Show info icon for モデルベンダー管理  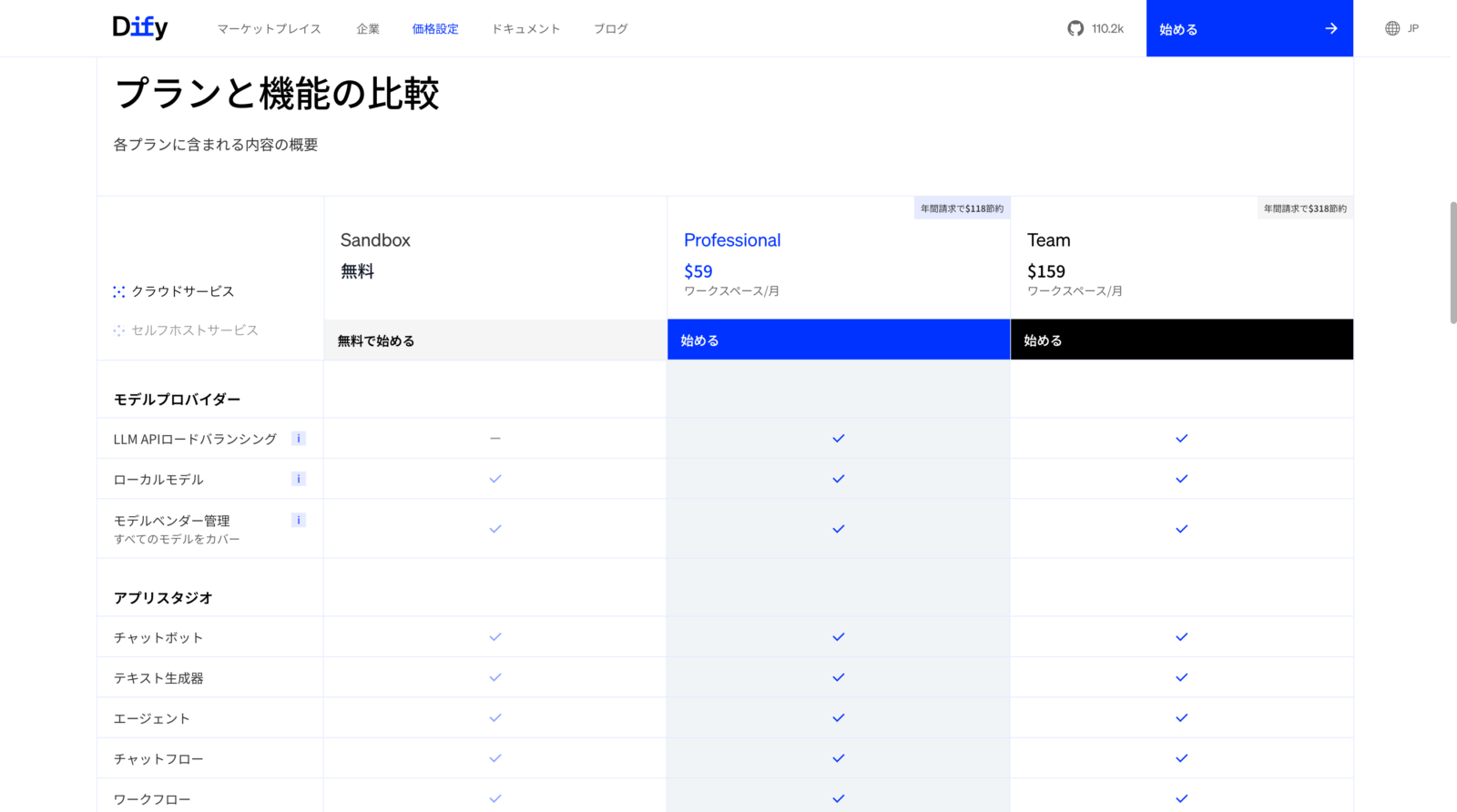[299, 520]
